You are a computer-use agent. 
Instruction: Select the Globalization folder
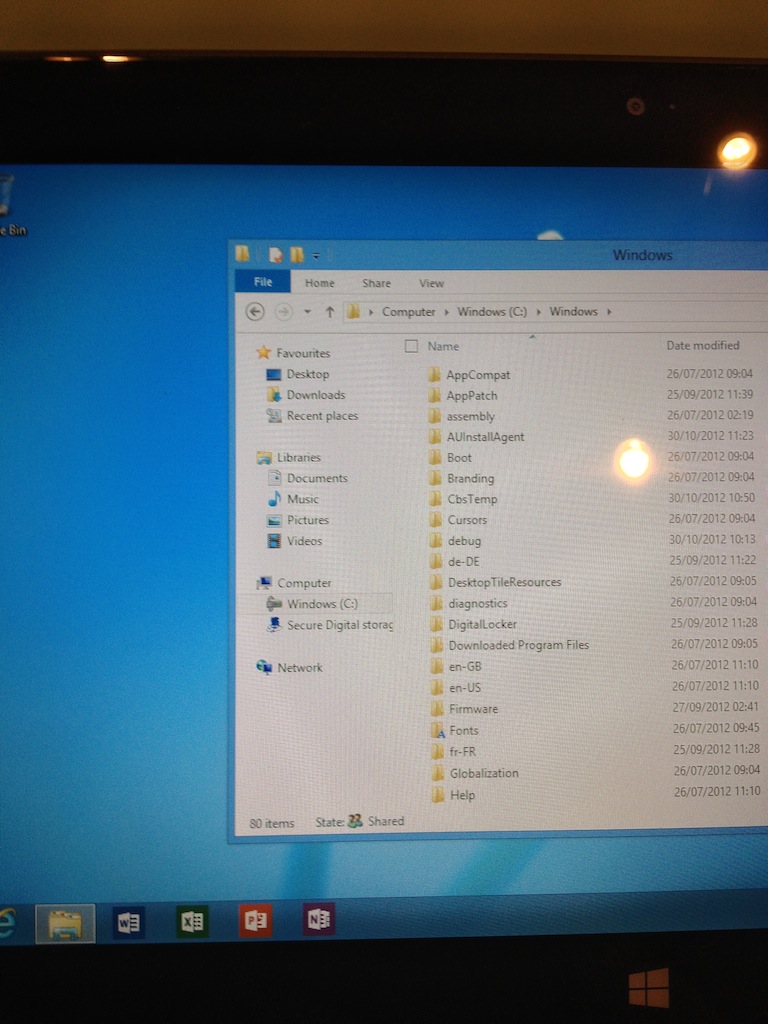(485, 773)
